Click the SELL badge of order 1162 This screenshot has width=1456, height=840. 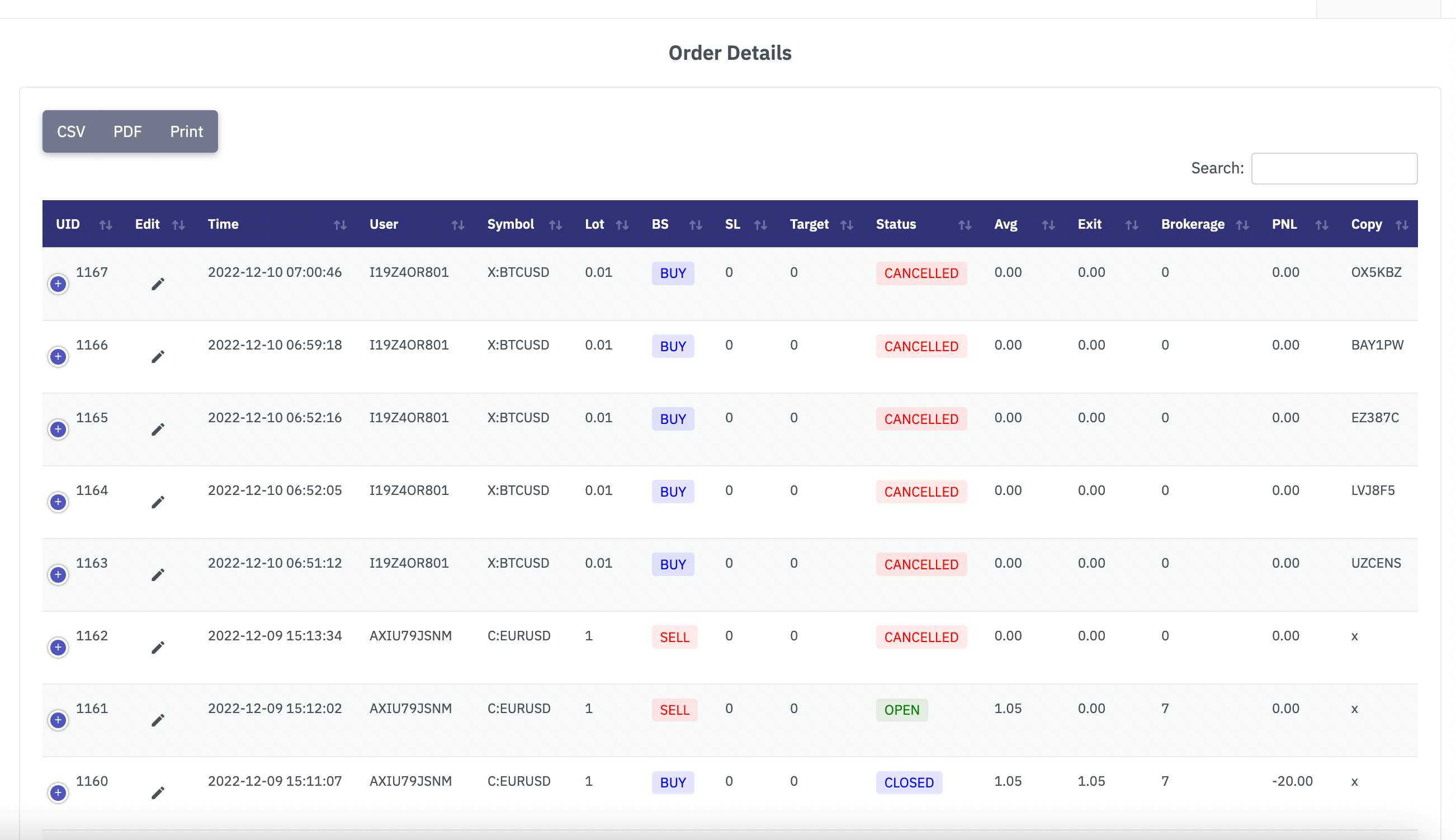(x=674, y=637)
